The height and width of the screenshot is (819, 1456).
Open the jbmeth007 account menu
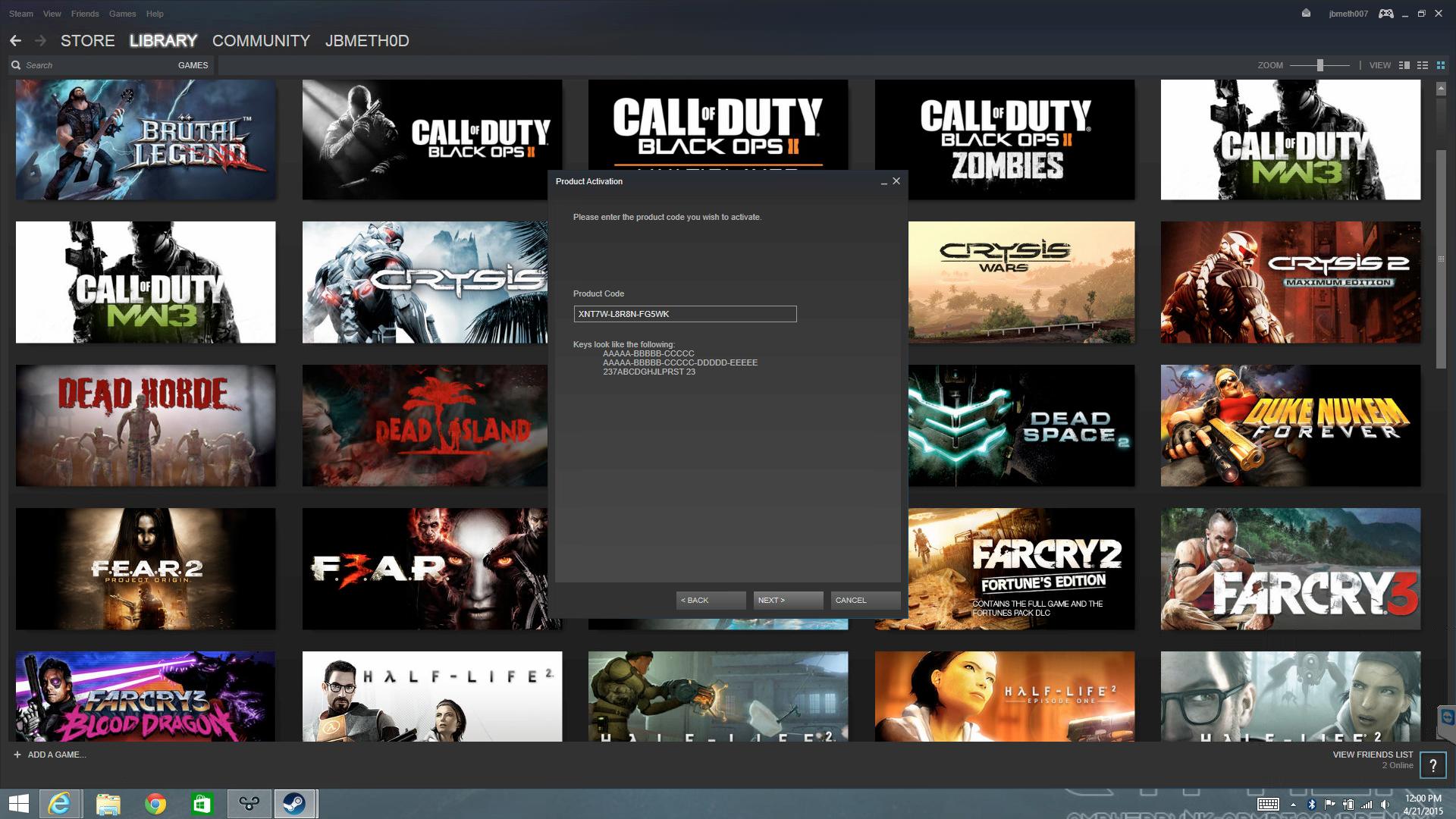pyautogui.click(x=1348, y=14)
